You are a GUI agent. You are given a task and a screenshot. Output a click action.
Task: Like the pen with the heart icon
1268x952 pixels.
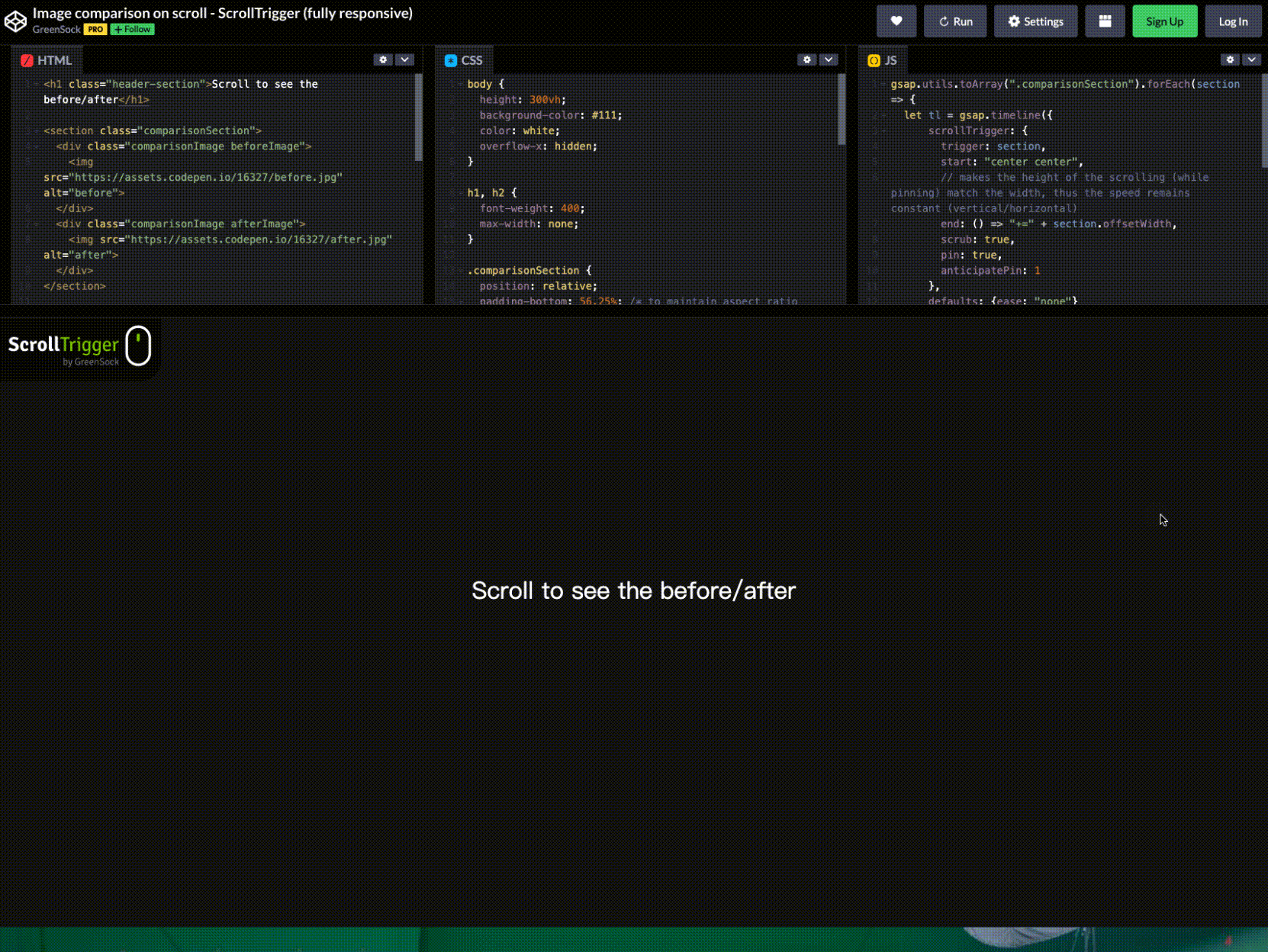(896, 21)
